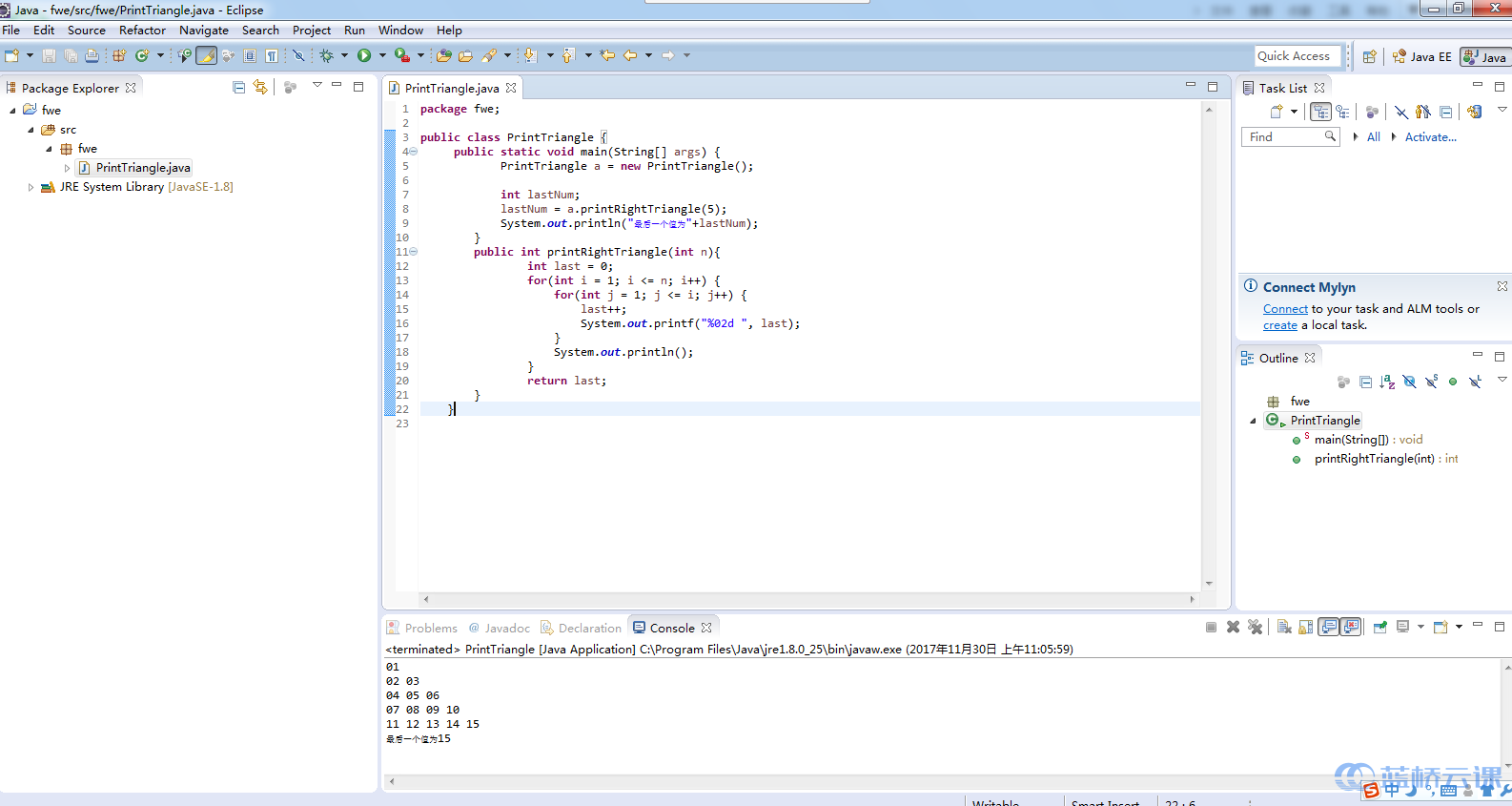Viewport: 1512px width, 806px height.
Task: Click the Activate... link in Task List
Action: pos(1430,137)
